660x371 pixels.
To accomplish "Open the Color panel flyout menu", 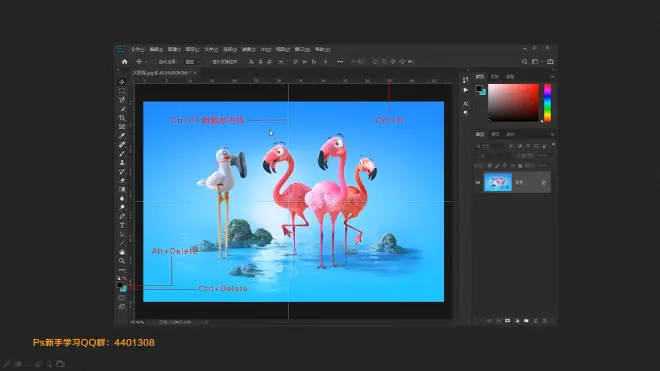I will pyautogui.click(x=552, y=77).
